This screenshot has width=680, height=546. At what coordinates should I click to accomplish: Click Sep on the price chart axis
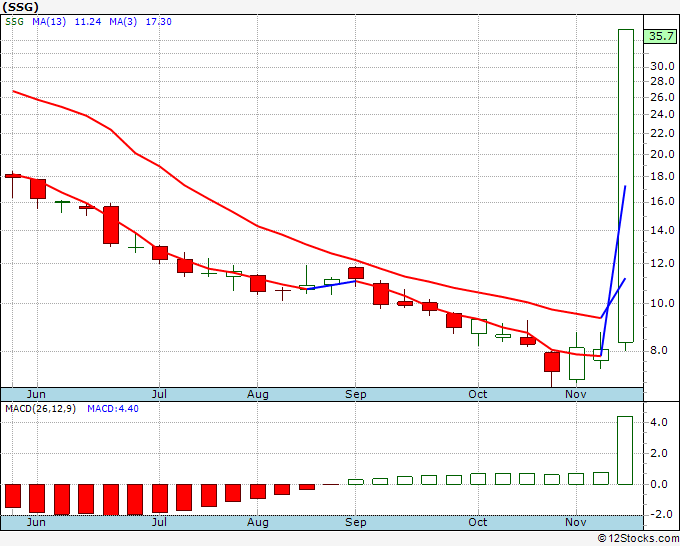click(356, 394)
